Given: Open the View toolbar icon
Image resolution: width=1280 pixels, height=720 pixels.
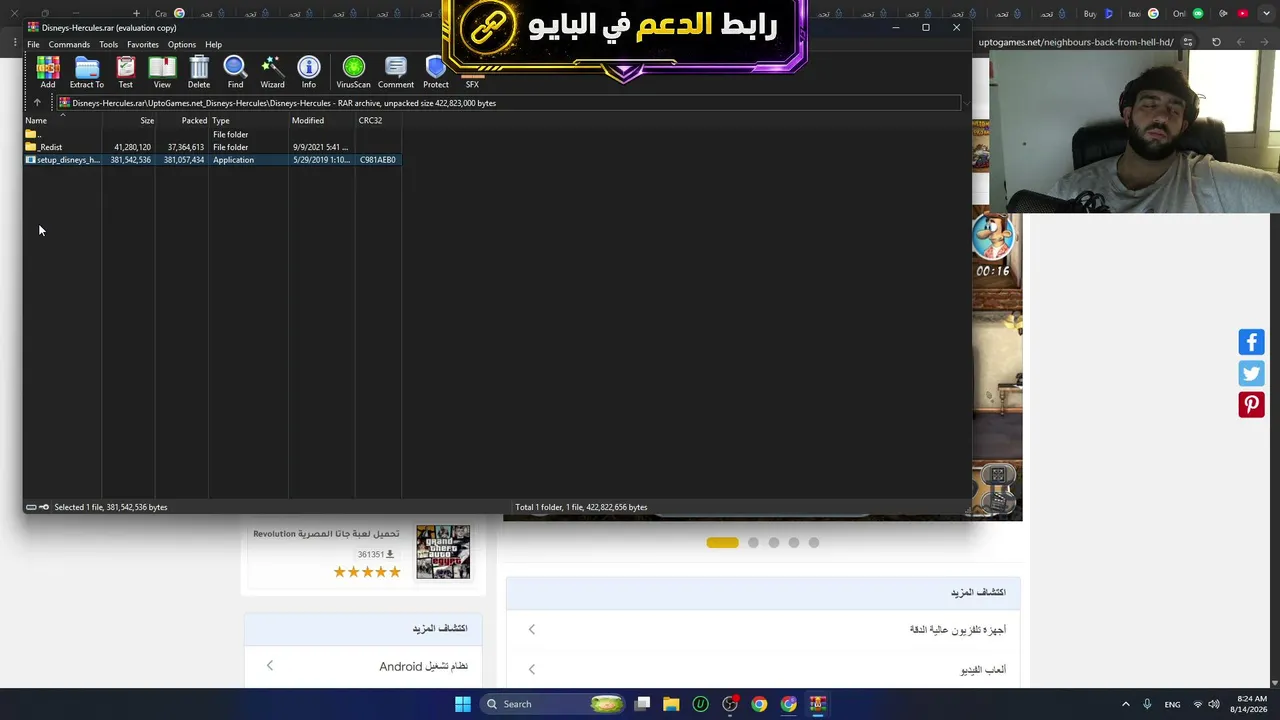Looking at the screenshot, I should point(162,72).
